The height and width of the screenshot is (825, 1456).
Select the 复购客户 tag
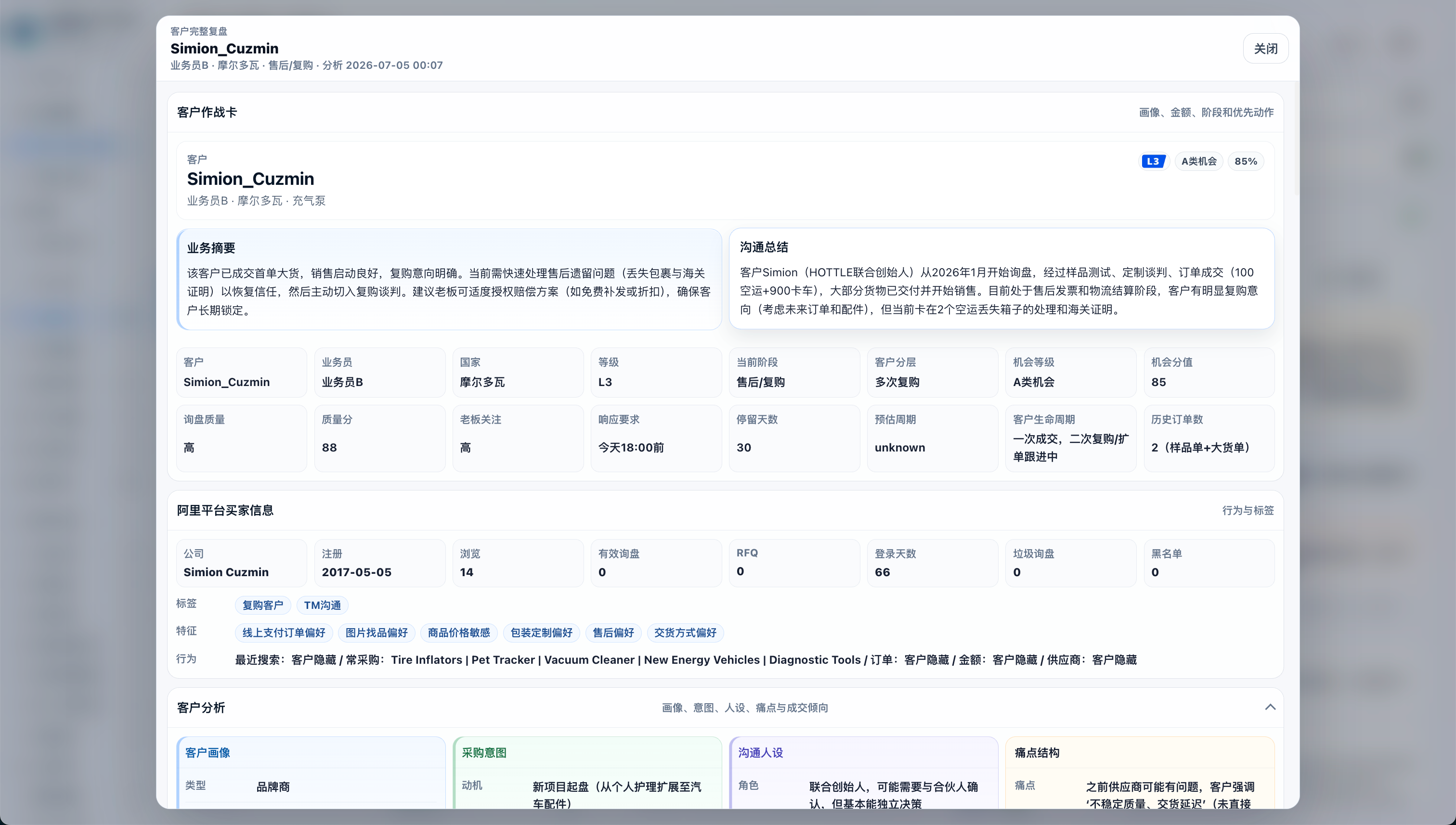click(x=263, y=605)
